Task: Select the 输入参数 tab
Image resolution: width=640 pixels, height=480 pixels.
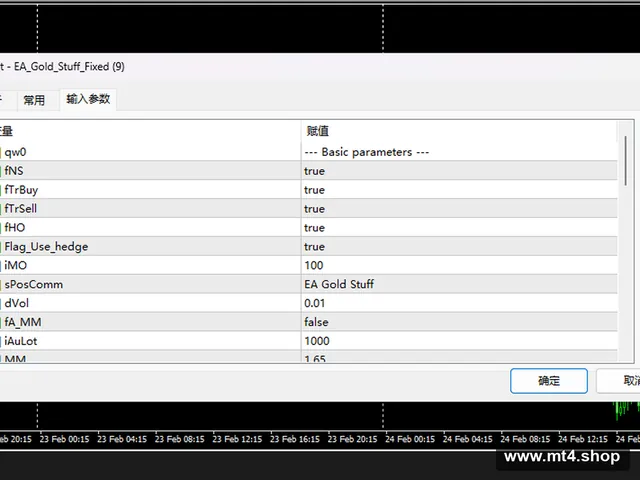Action: 88,99
